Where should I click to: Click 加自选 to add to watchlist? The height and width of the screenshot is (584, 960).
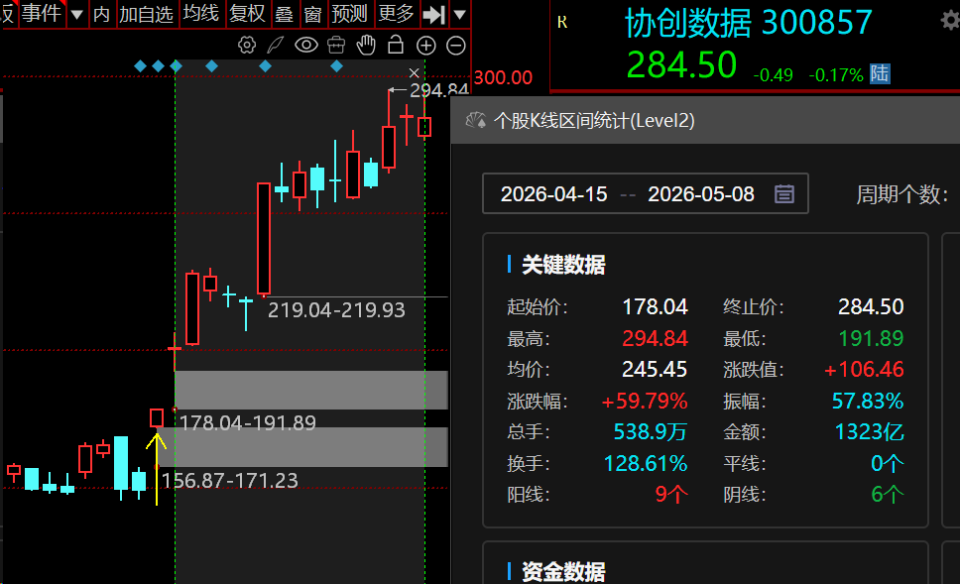[146, 13]
